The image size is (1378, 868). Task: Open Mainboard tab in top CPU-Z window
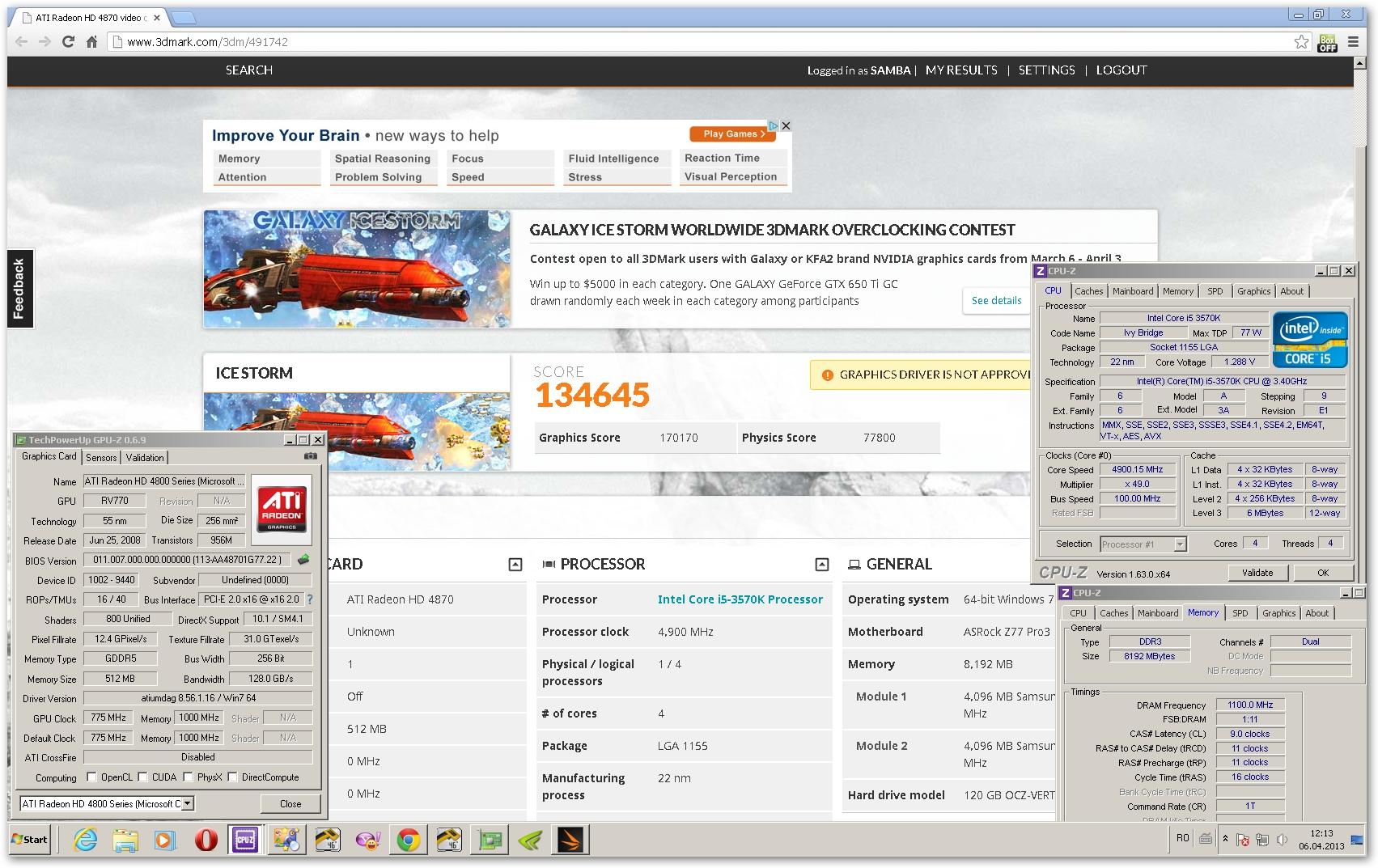tap(1133, 291)
